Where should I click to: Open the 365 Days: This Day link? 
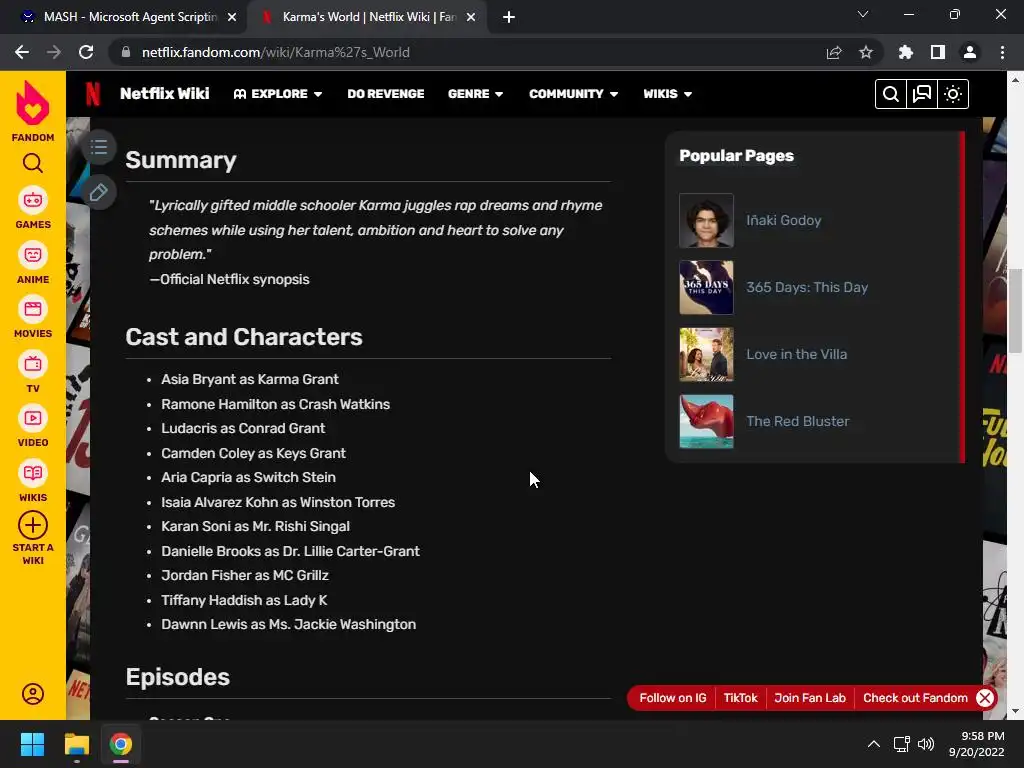pyautogui.click(x=807, y=287)
